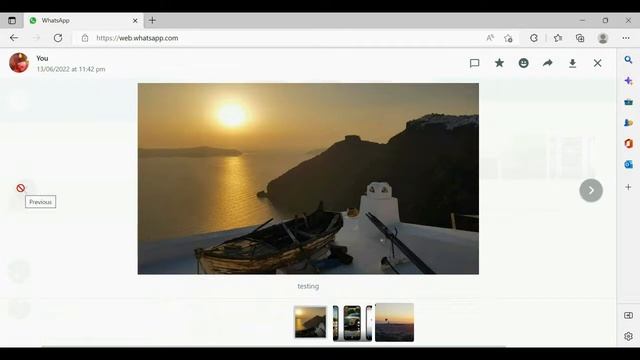Open the sidebar Discover sparkle icon
Screen dimensions: 640x360
[629, 81]
